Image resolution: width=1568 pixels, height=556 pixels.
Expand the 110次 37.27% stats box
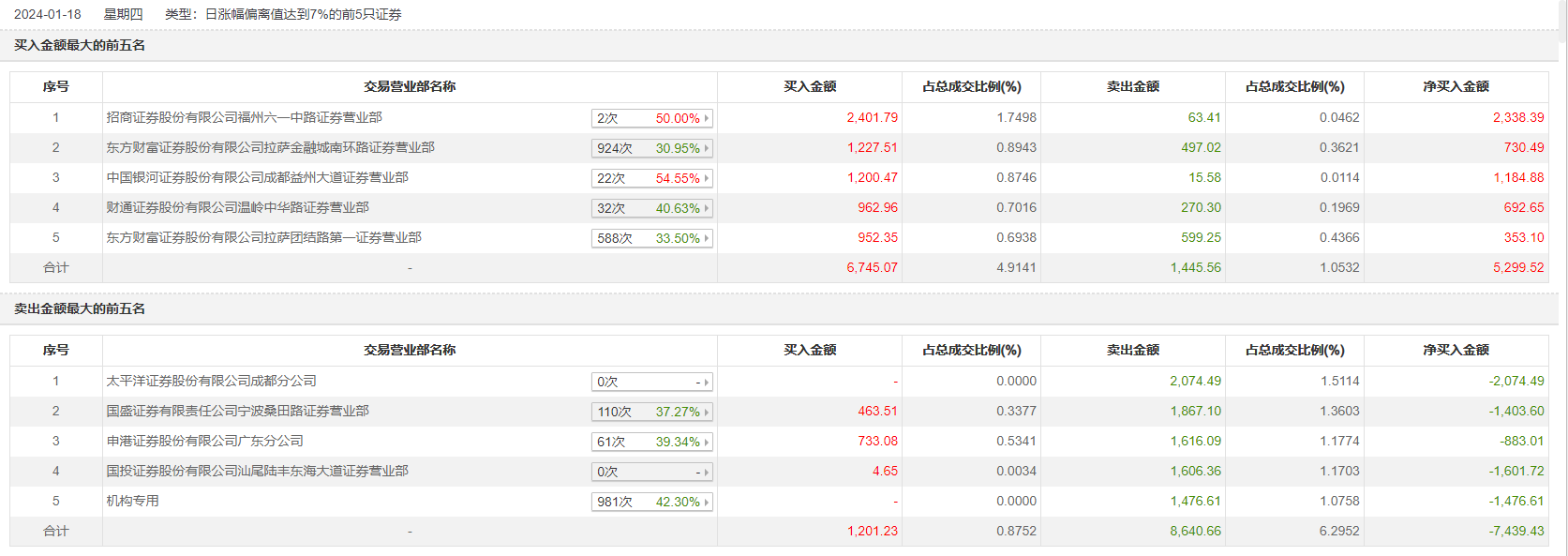652,412
